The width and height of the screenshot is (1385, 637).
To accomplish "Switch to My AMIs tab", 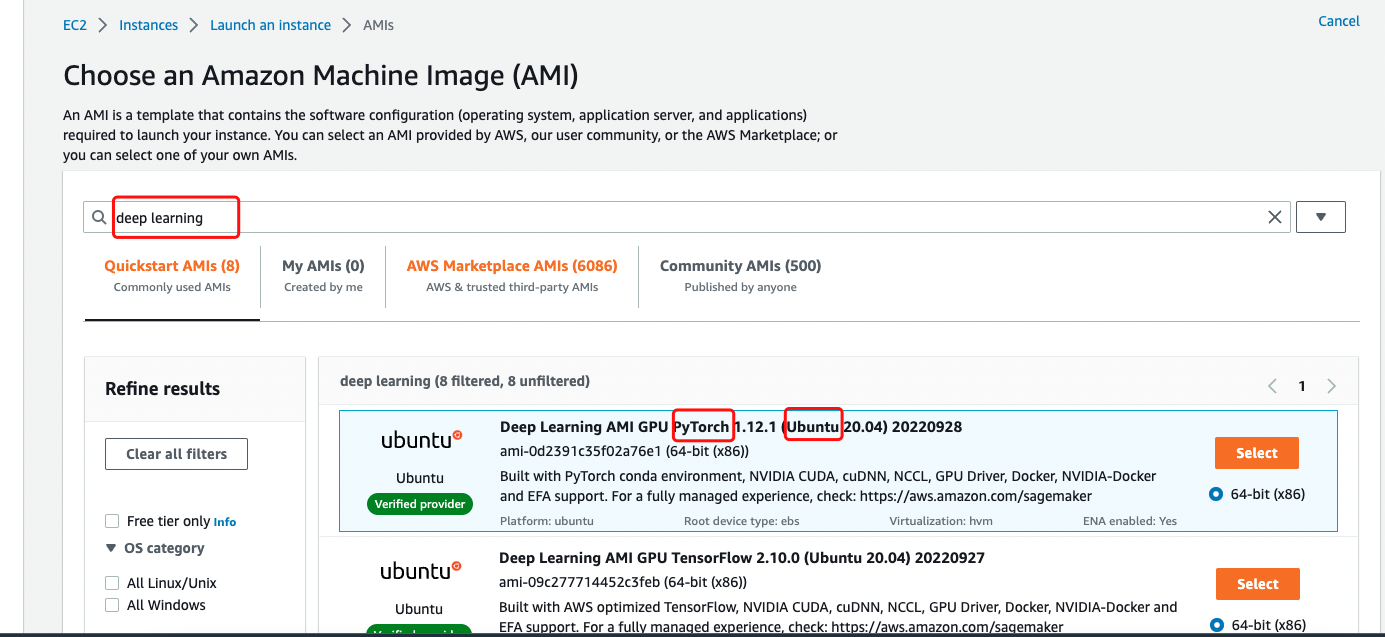I will click(323, 276).
